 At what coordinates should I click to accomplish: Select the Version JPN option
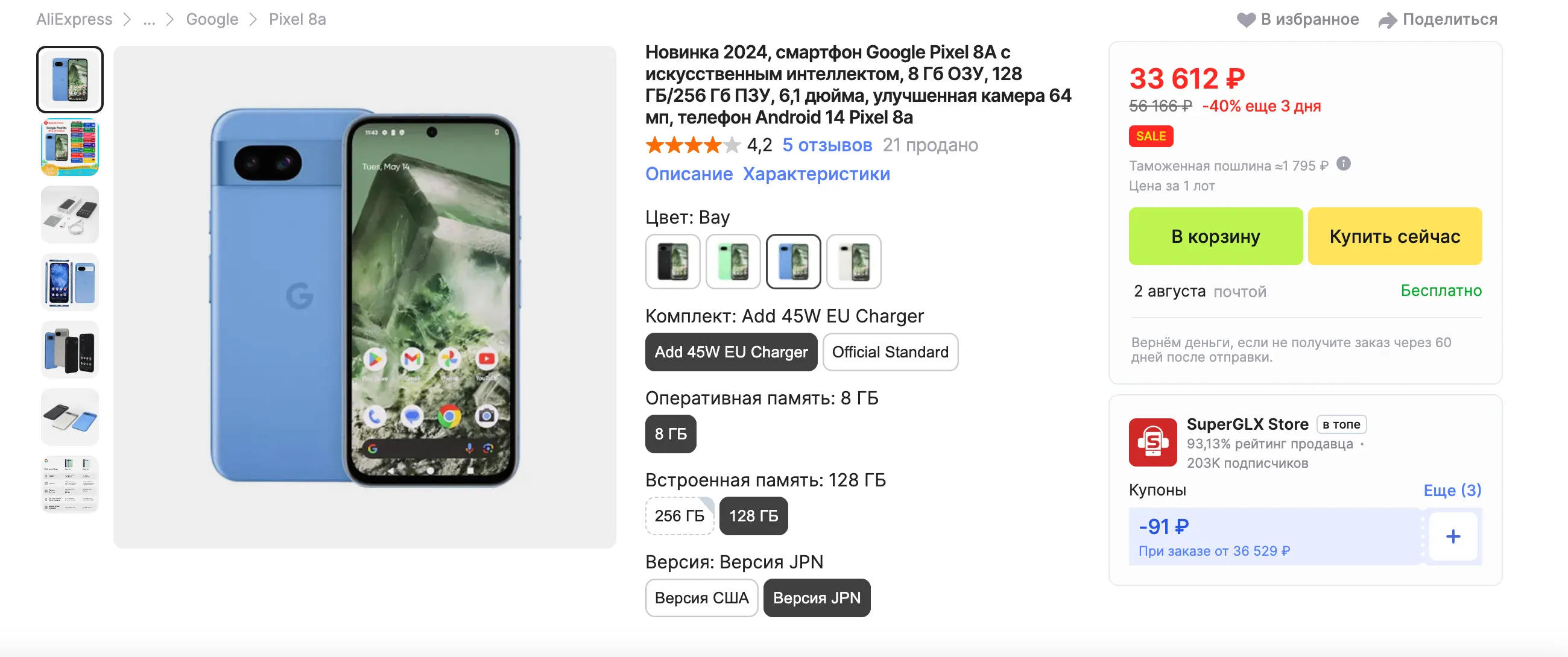[816, 598]
